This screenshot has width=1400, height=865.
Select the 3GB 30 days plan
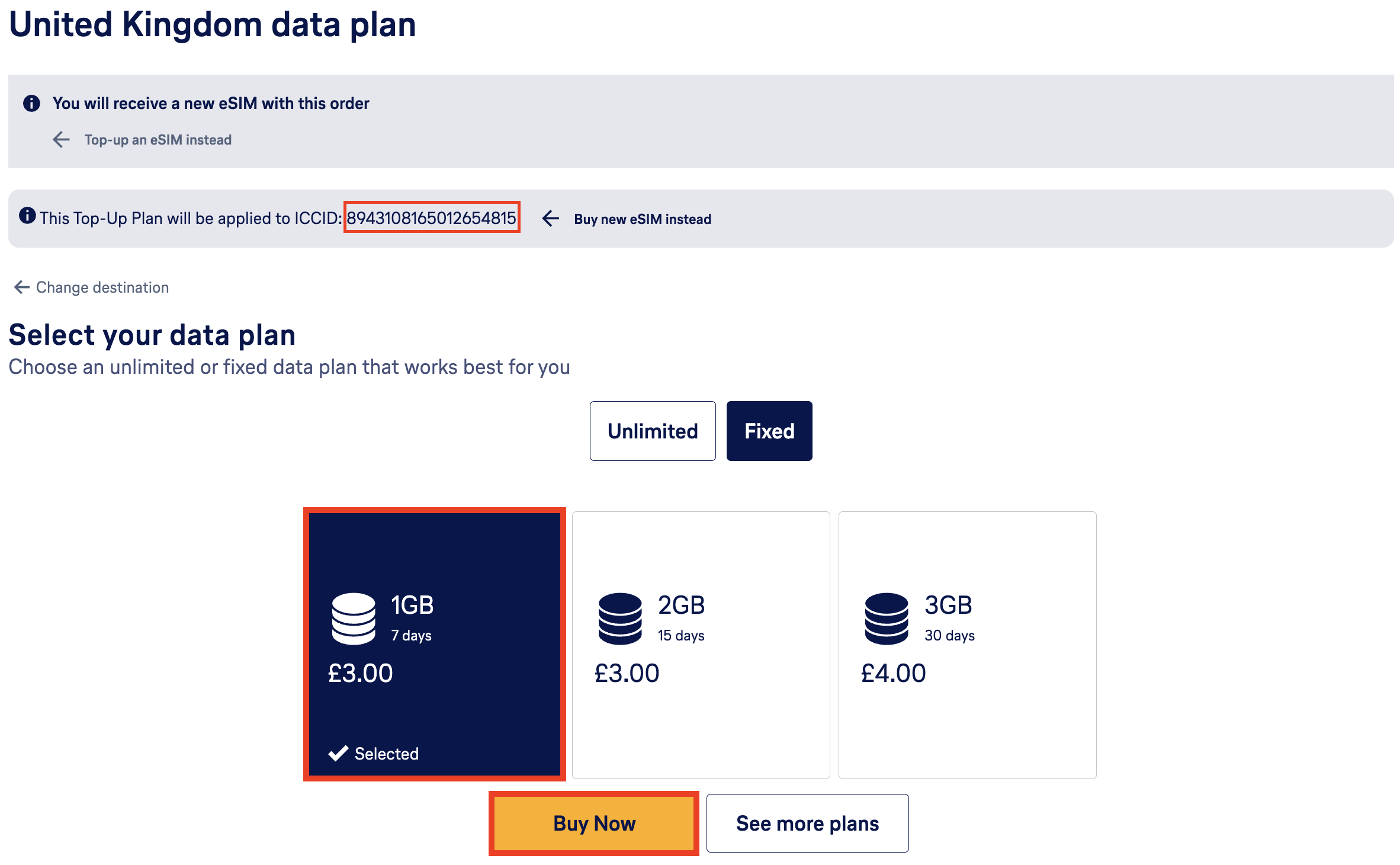coord(967,645)
